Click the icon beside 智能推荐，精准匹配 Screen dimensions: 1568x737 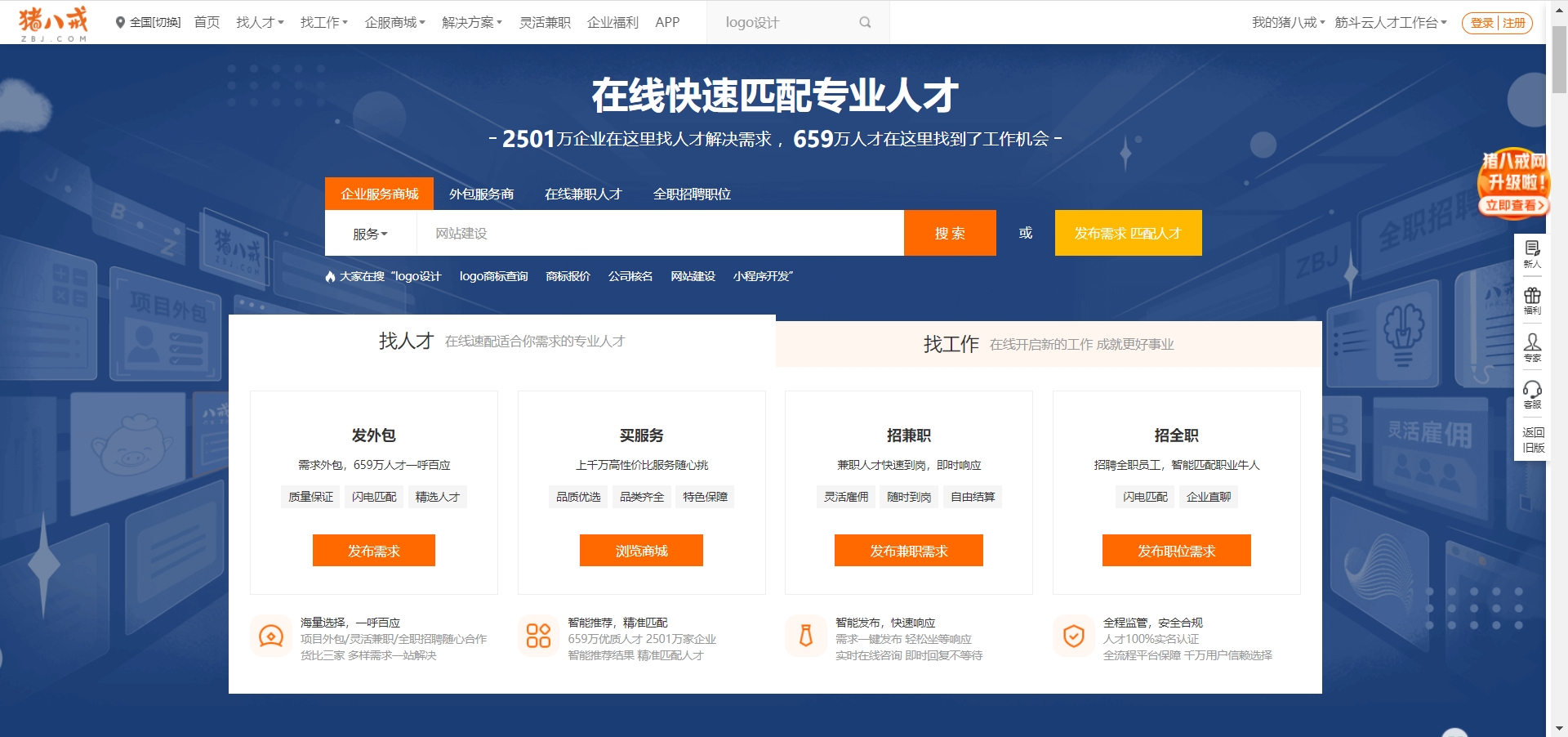pos(538,636)
